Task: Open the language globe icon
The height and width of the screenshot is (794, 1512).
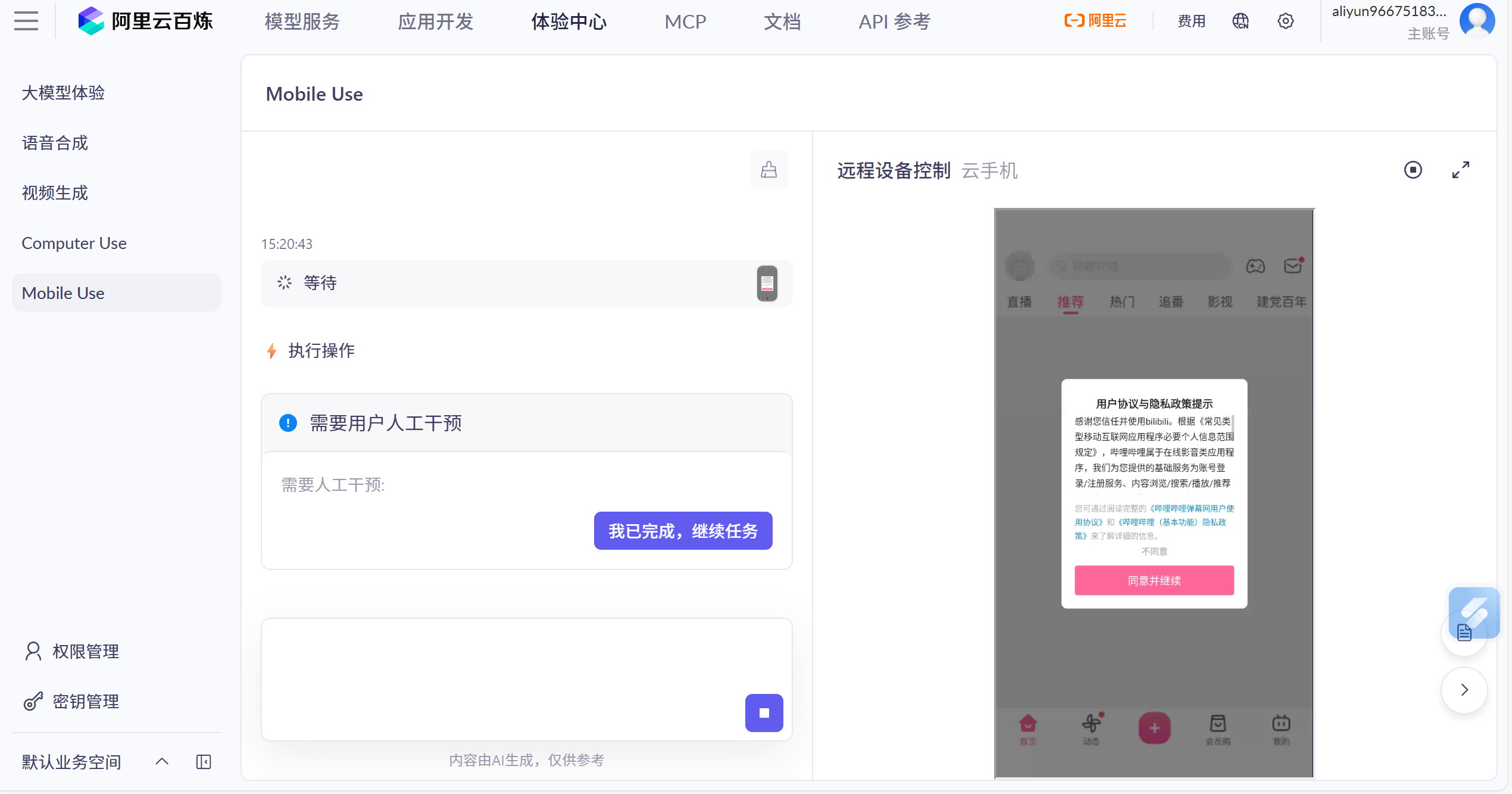Action: coord(1241,21)
